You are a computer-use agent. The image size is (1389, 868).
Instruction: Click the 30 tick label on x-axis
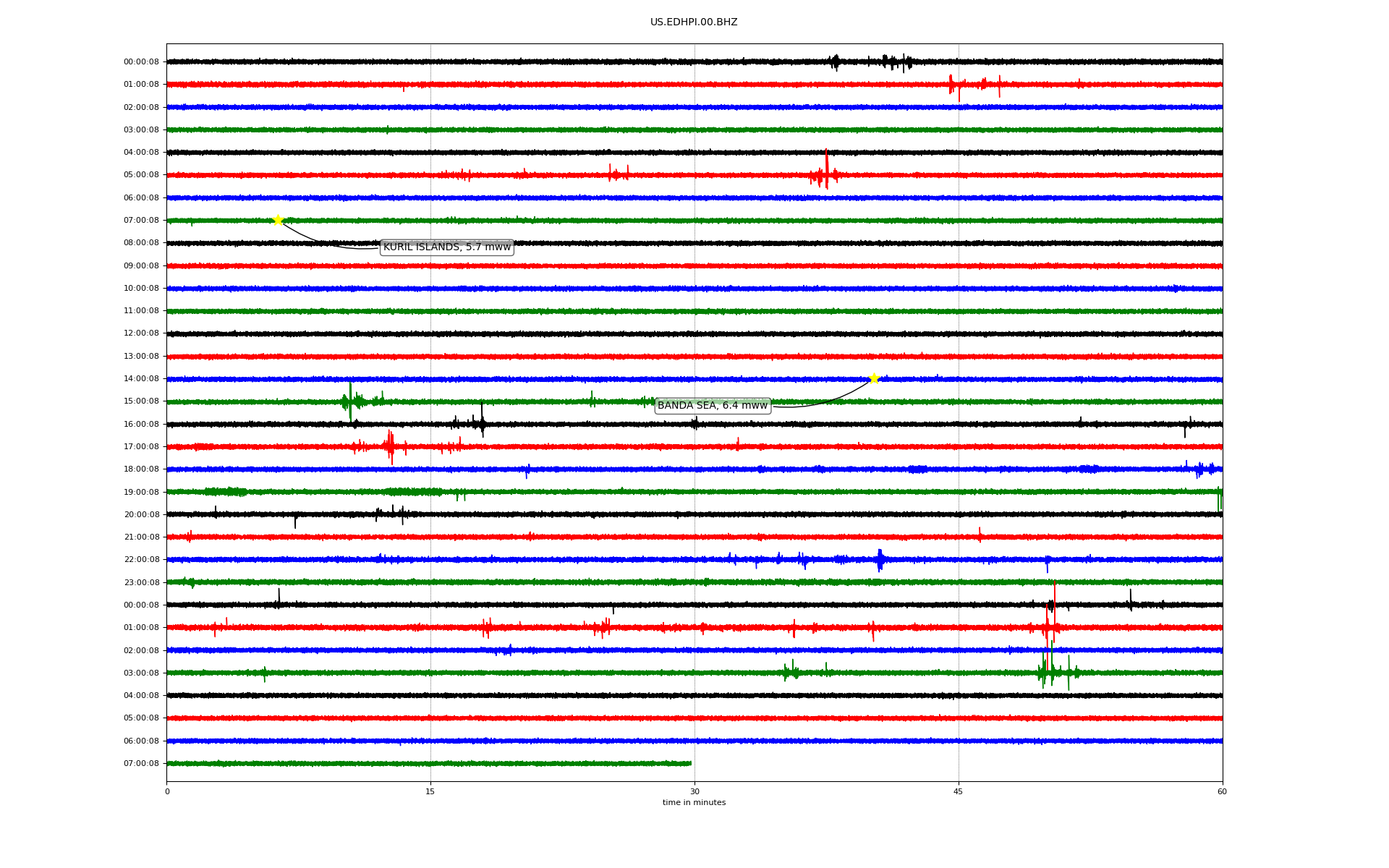click(694, 791)
